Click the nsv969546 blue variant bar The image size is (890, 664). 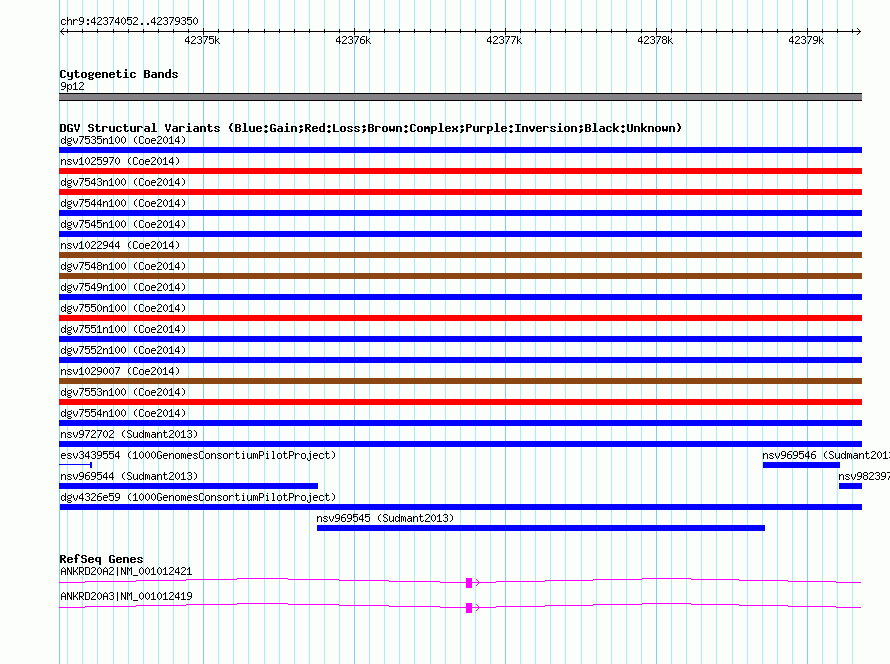801,465
